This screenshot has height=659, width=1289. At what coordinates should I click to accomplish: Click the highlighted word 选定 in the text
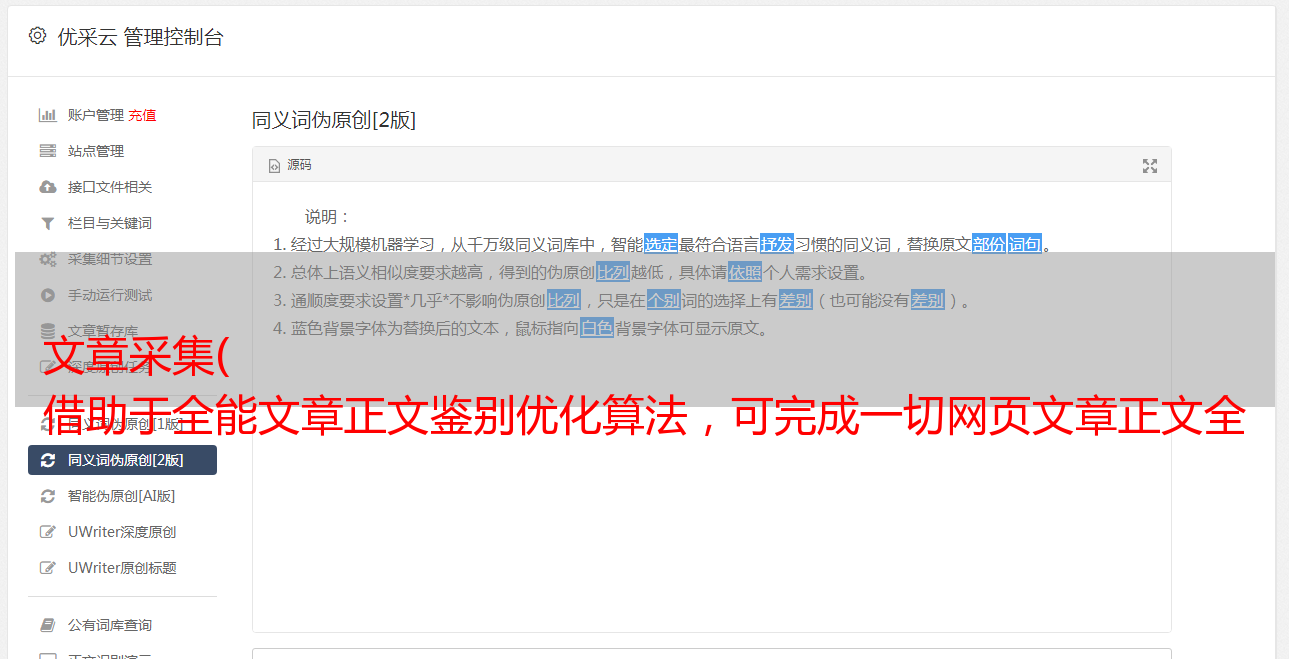point(661,244)
